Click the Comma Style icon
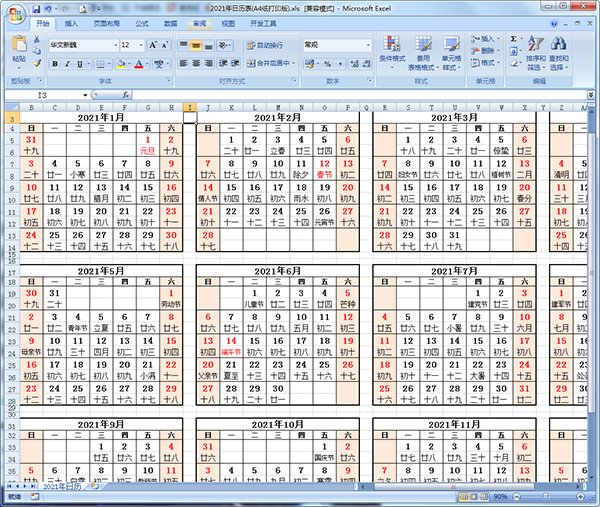600x507 pixels. point(340,64)
